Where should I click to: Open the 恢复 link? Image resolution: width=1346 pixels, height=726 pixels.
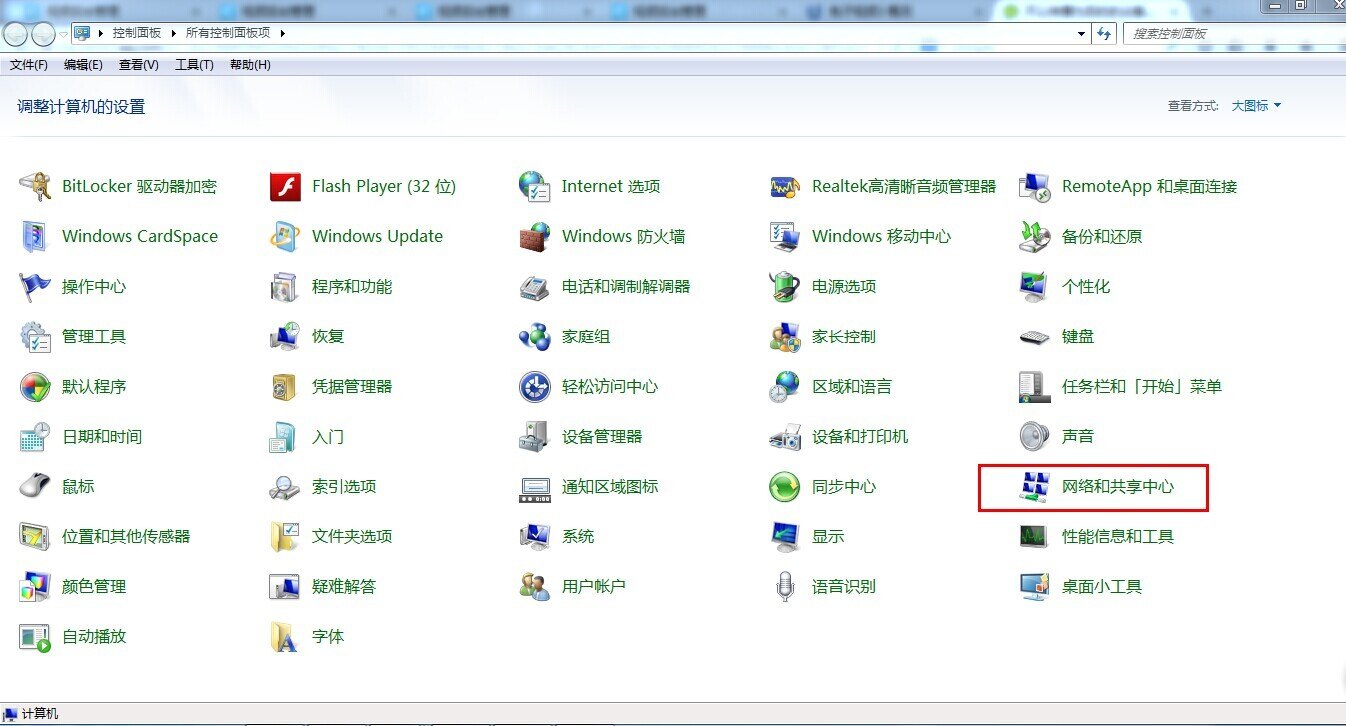pyautogui.click(x=328, y=336)
